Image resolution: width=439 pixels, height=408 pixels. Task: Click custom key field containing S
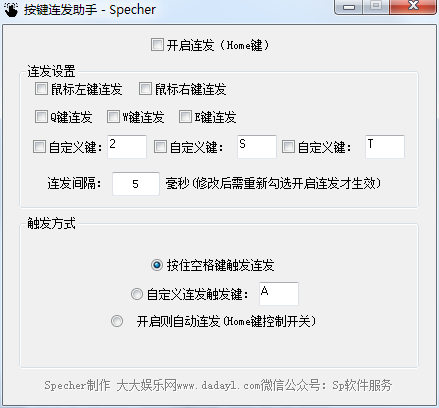[257, 147]
